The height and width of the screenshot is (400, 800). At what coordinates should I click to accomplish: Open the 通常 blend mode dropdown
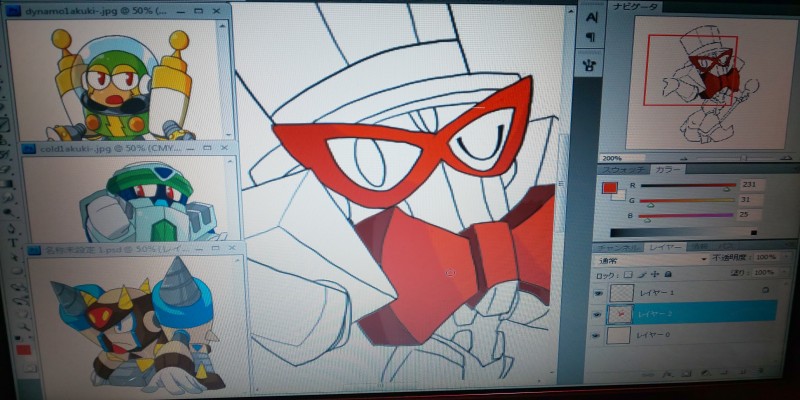pyautogui.click(x=652, y=259)
